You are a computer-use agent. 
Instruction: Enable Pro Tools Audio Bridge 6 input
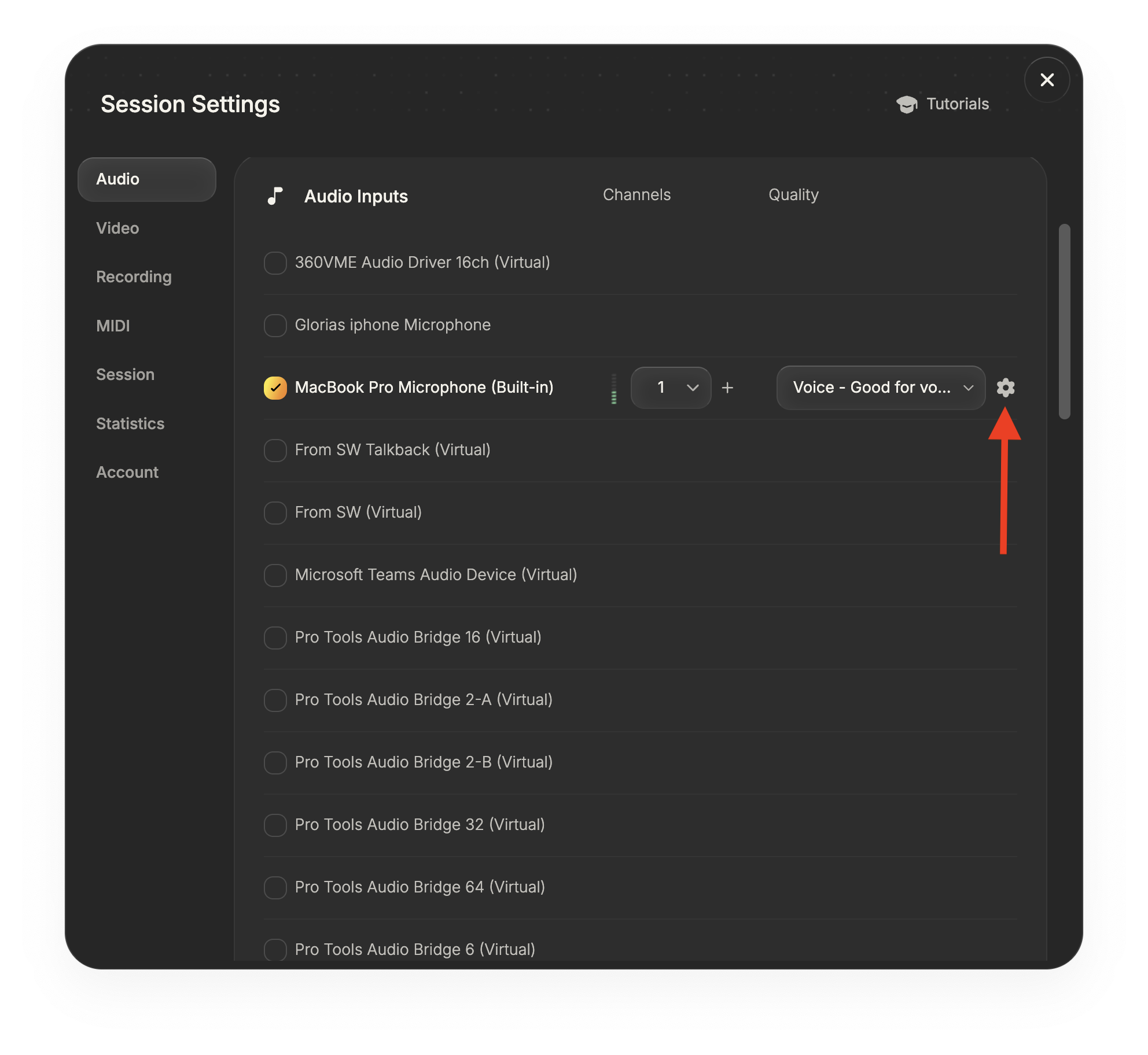point(275,950)
